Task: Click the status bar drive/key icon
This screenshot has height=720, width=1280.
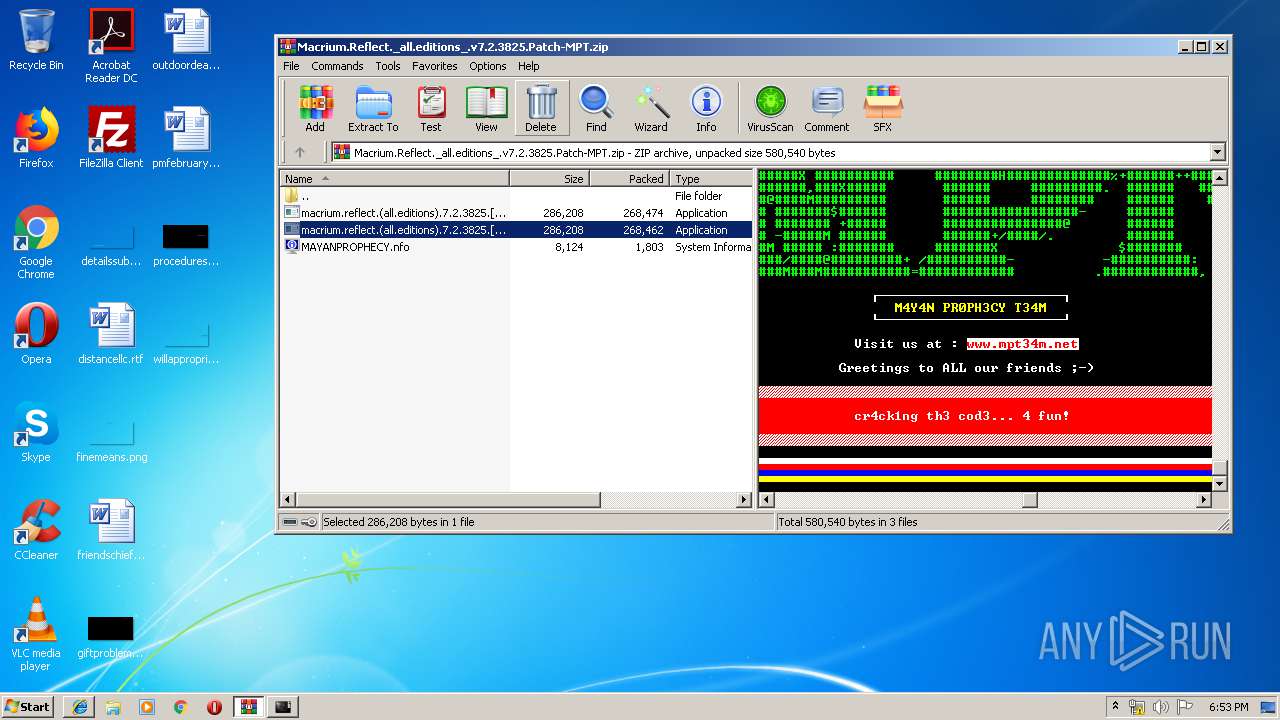Action: [300, 522]
